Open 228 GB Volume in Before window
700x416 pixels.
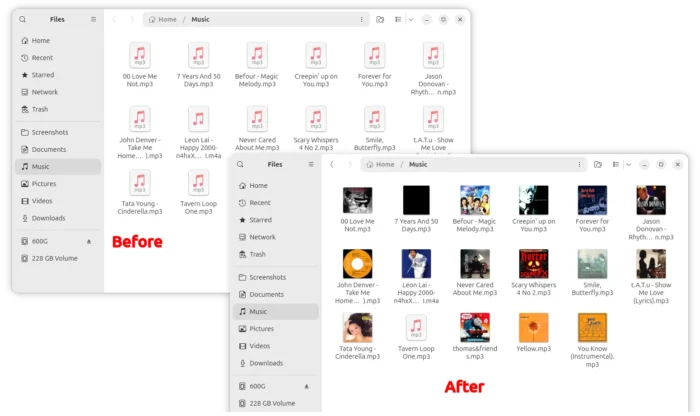pyautogui.click(x=58, y=258)
